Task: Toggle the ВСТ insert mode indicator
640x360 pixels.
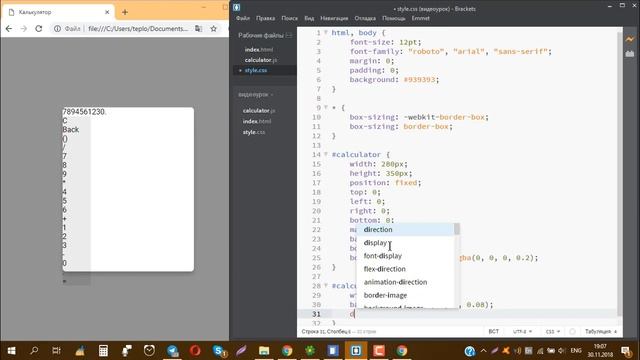Action: [493, 331]
